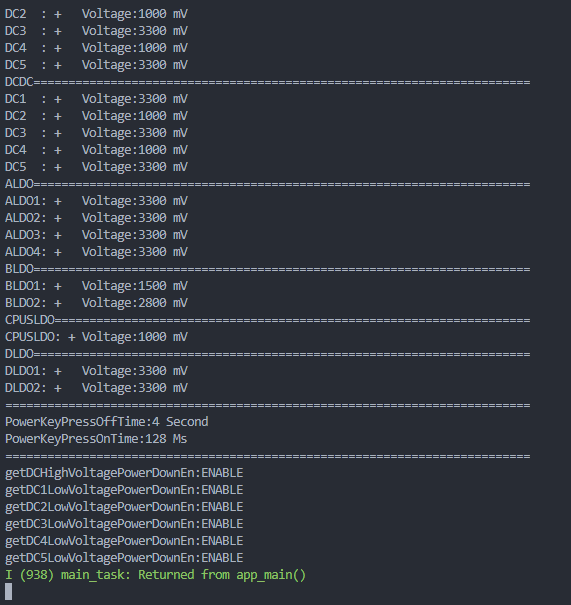Click the terminal cursor block at bottom

point(8,591)
